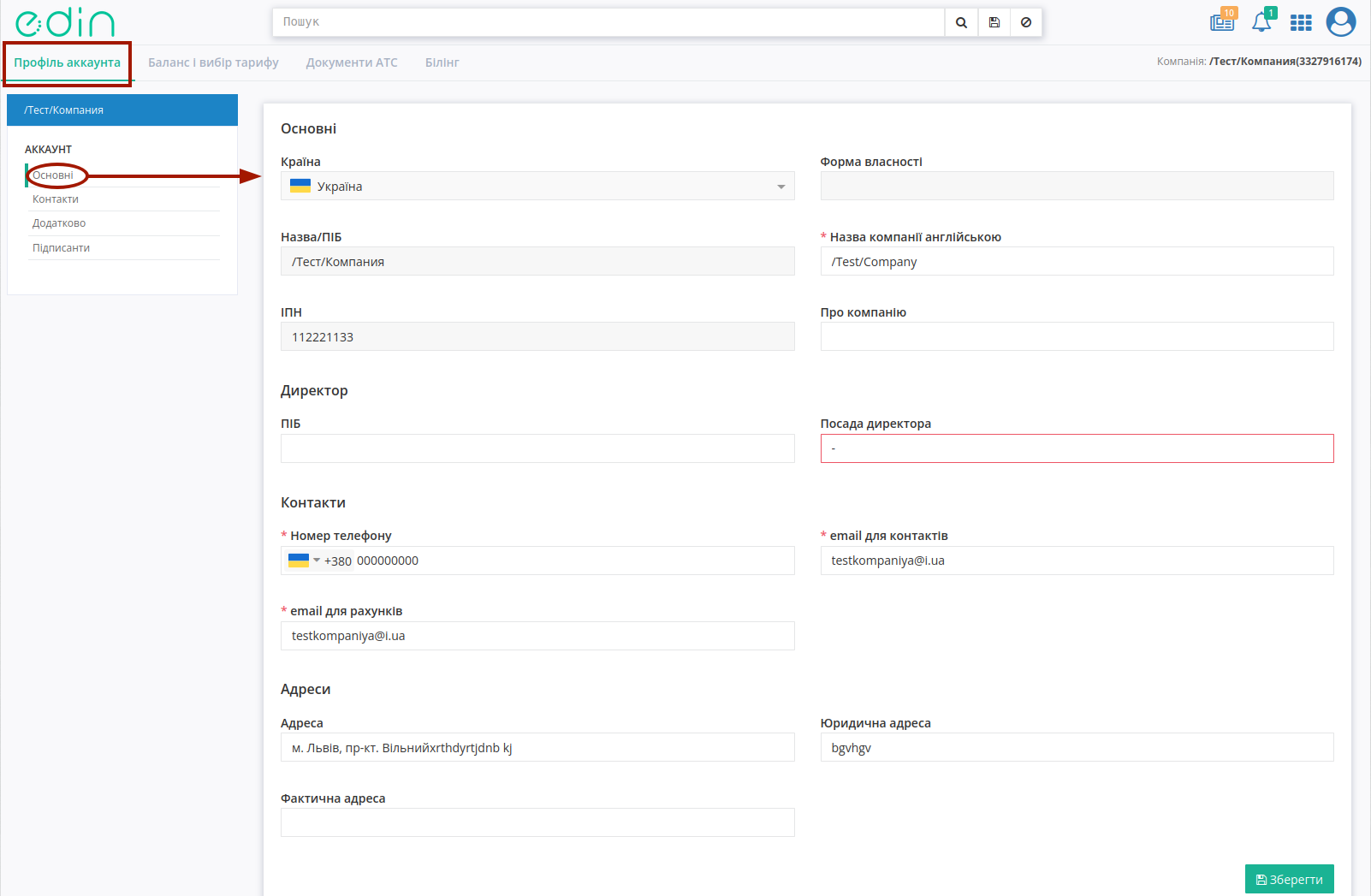Expand the Країна country dropdown
The height and width of the screenshot is (896, 1371).
(537, 186)
